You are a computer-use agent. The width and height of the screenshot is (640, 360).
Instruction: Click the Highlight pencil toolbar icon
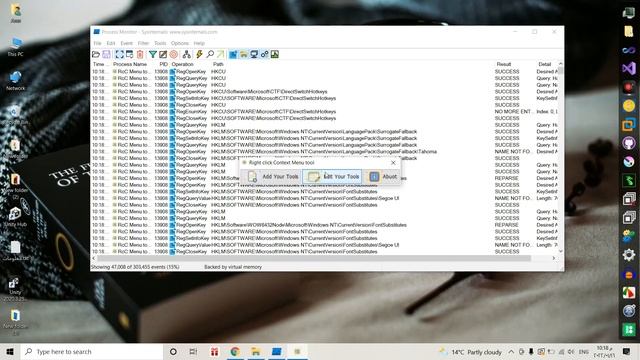click(163, 54)
